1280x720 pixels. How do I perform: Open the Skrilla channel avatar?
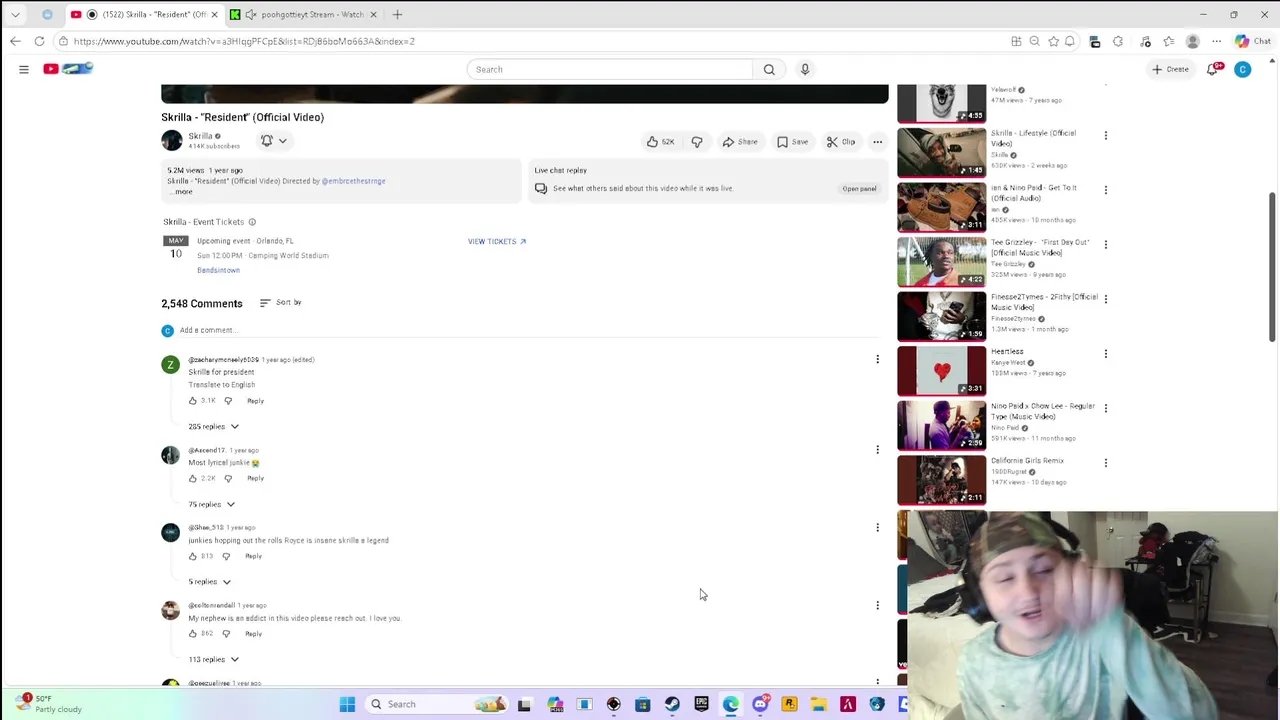click(172, 141)
